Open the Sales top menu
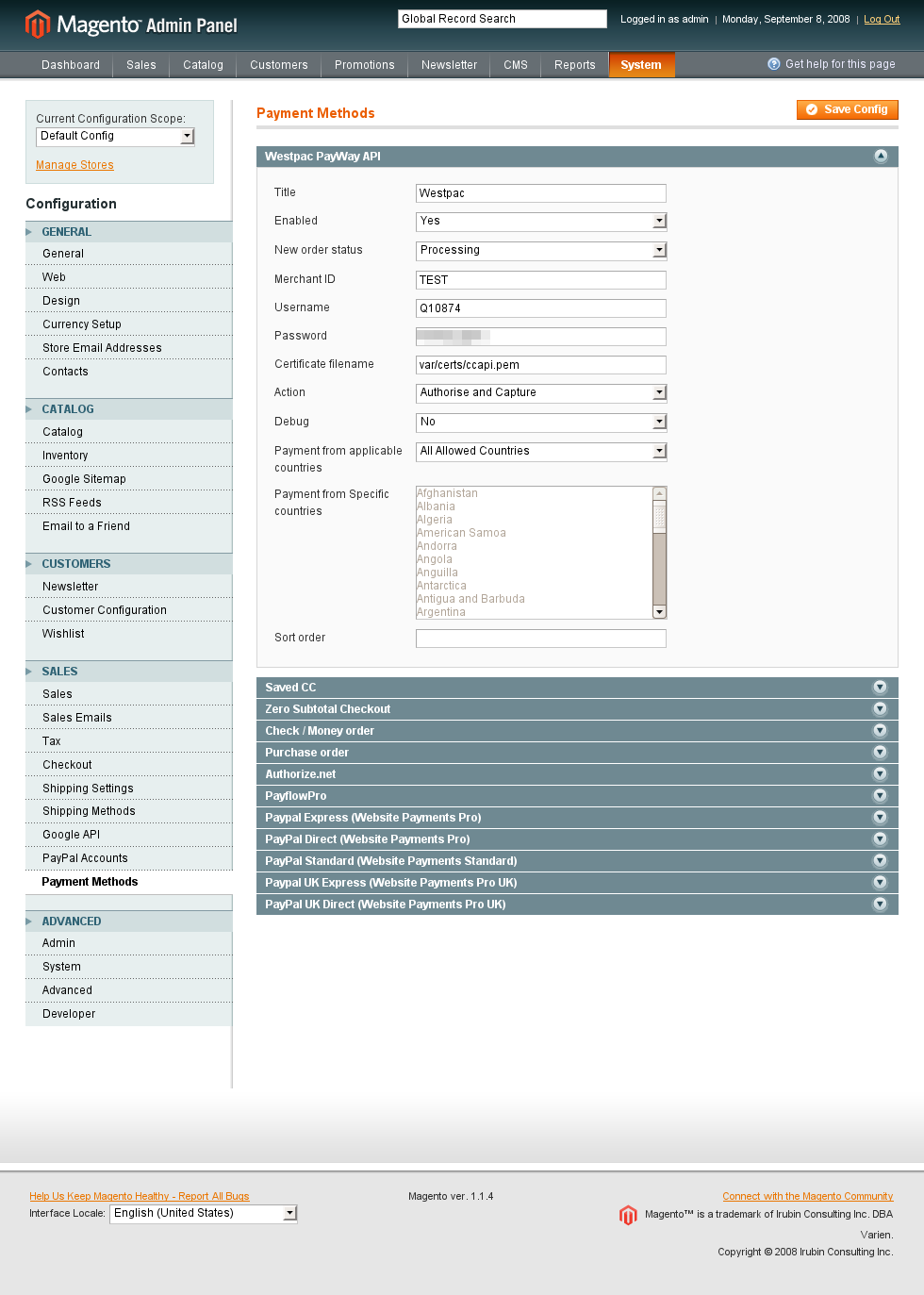This screenshot has height=1295, width=924. pos(141,65)
